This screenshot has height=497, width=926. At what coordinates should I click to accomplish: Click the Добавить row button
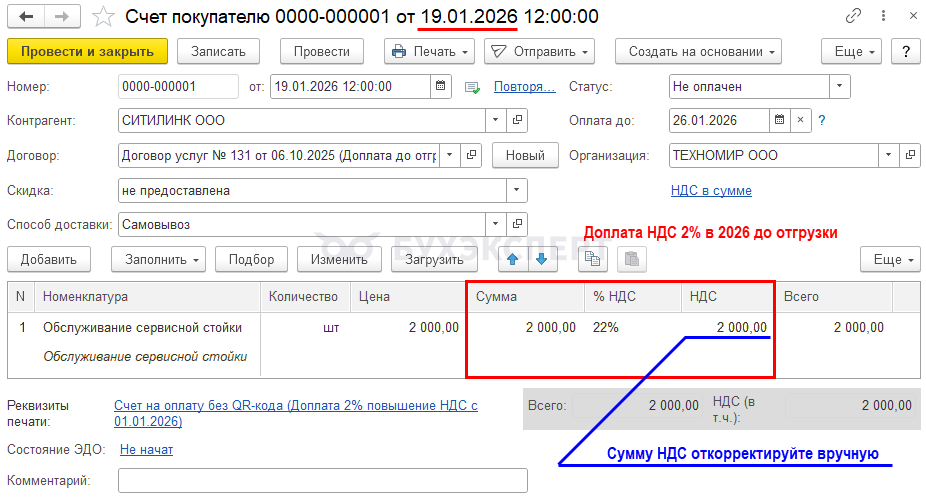pyautogui.click(x=49, y=259)
